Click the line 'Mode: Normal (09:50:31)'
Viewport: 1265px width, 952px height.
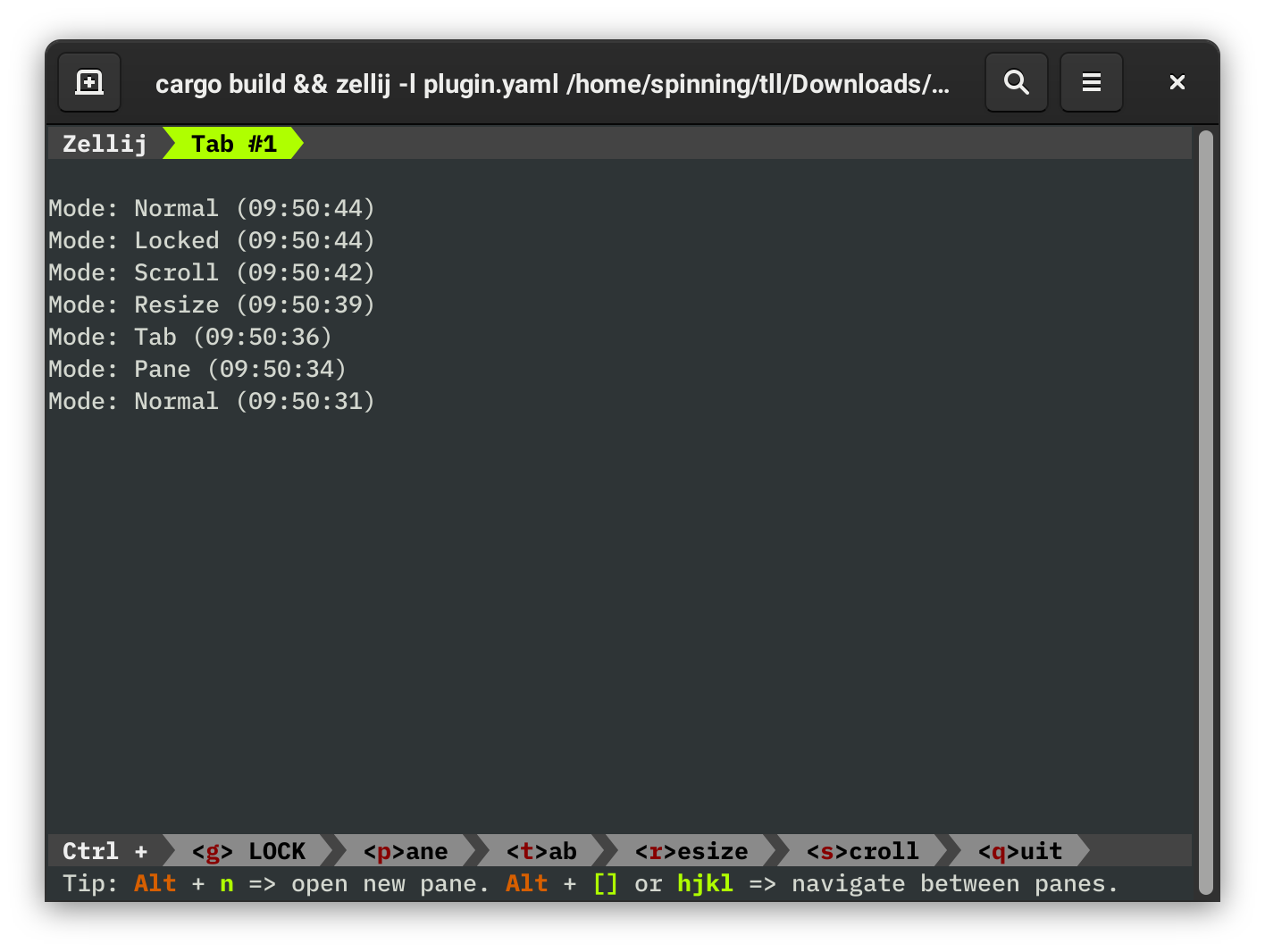point(212,401)
